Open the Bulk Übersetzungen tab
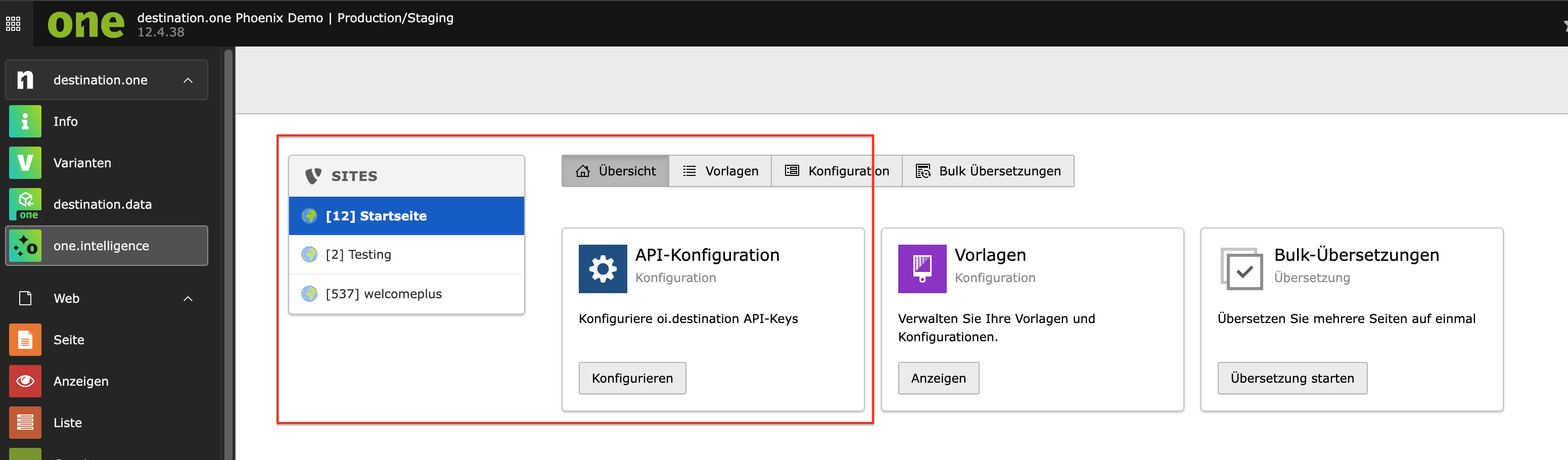The height and width of the screenshot is (460, 1568). pos(988,171)
